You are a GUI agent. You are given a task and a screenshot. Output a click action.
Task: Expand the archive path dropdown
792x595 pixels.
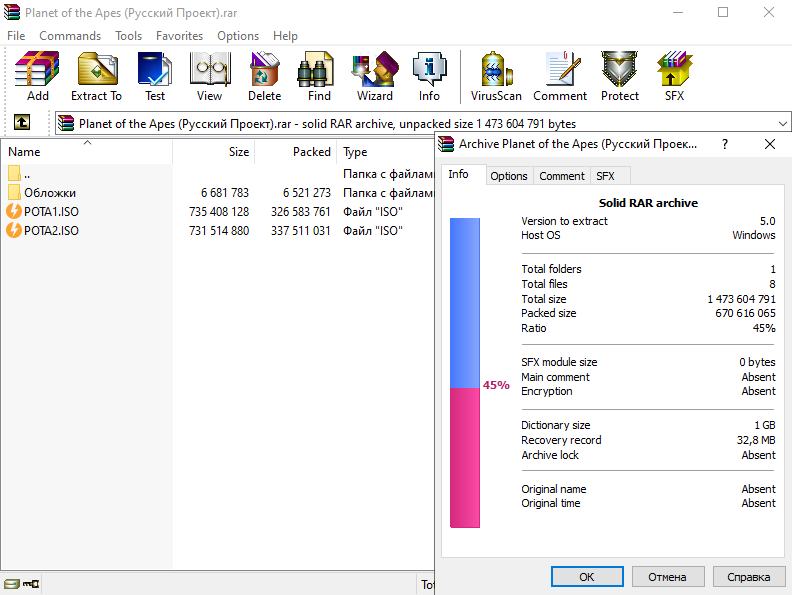781,124
